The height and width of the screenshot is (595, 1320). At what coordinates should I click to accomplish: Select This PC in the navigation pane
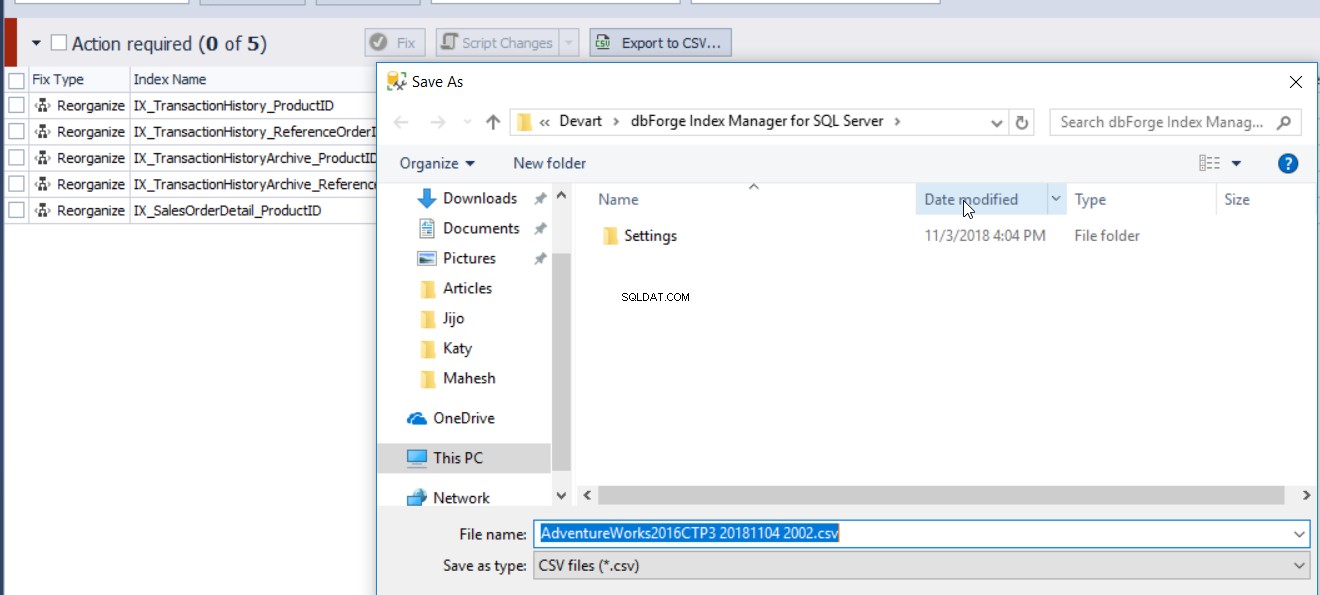pos(458,458)
